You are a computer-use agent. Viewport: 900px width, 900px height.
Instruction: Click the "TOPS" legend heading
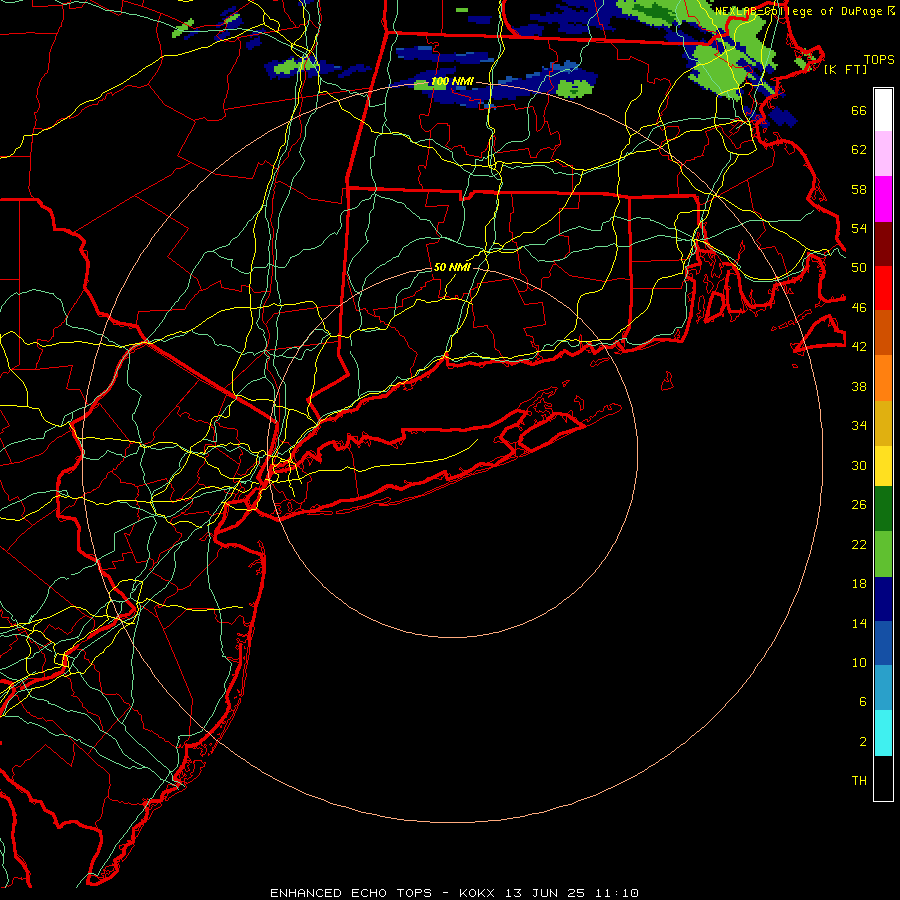coord(879,60)
